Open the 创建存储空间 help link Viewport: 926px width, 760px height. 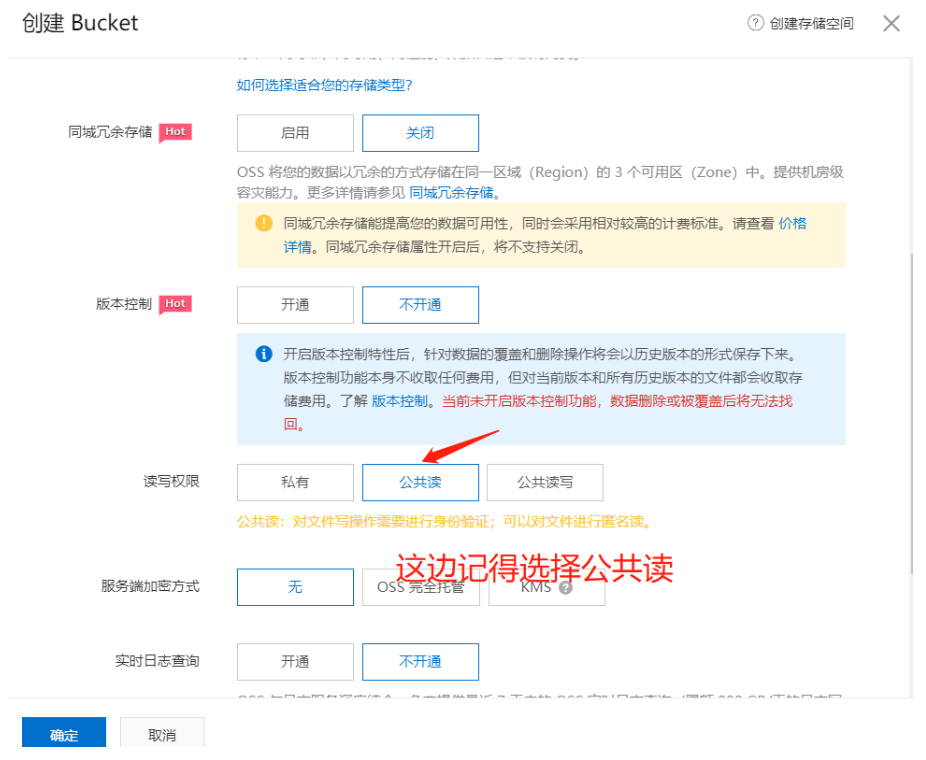[811, 24]
